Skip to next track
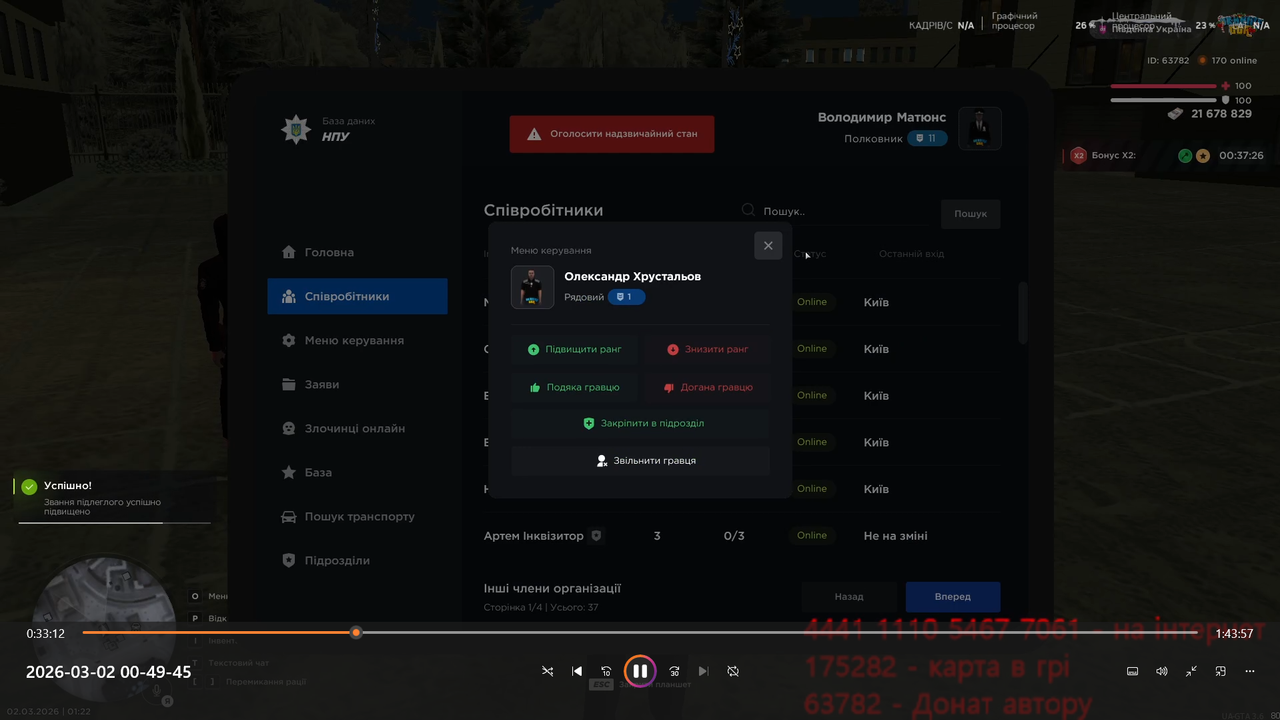This screenshot has height=720, width=1280. (703, 671)
